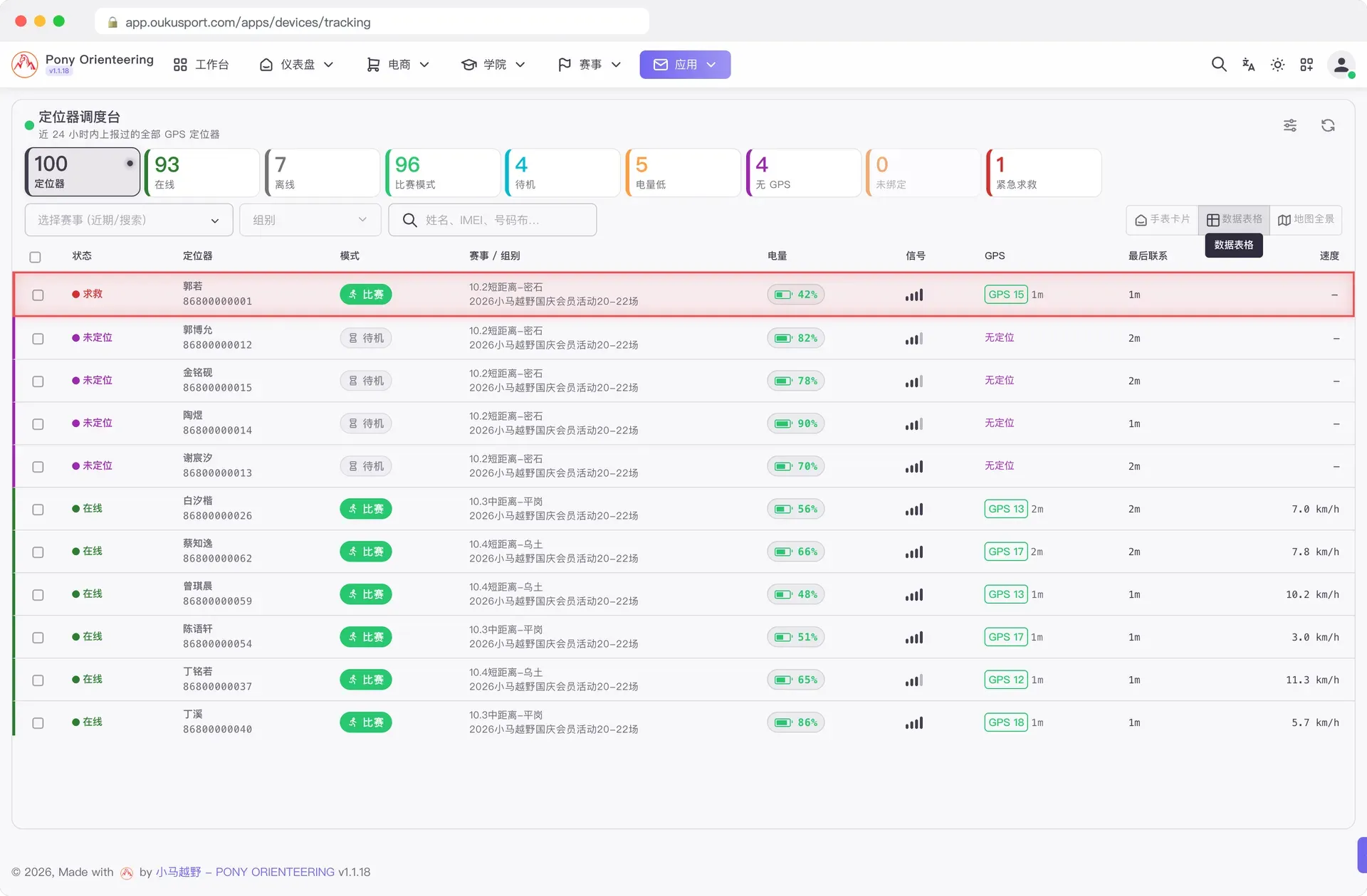Open the 组别 group dropdown
This screenshot has height=896, width=1367.
(x=310, y=220)
